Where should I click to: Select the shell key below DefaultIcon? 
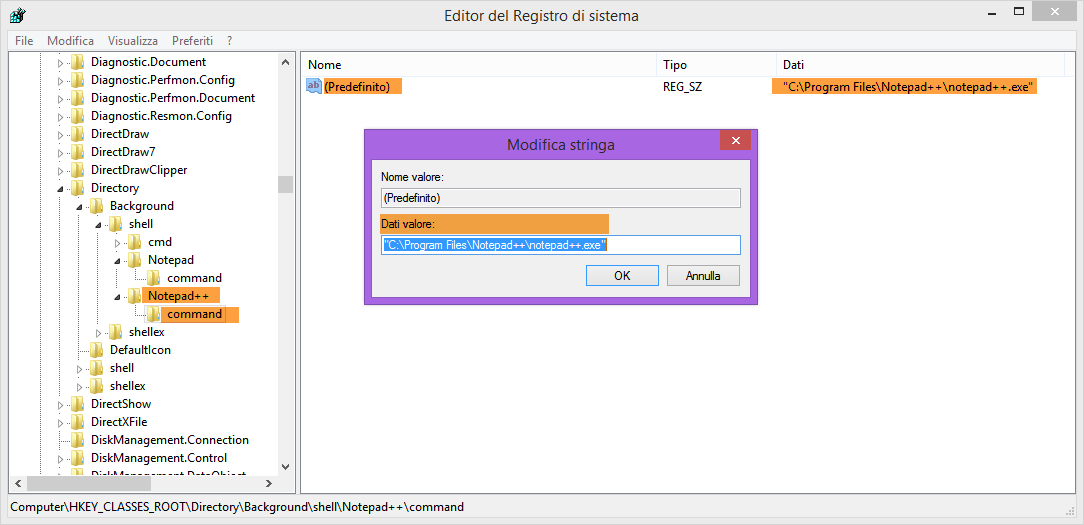pyautogui.click(x=122, y=368)
